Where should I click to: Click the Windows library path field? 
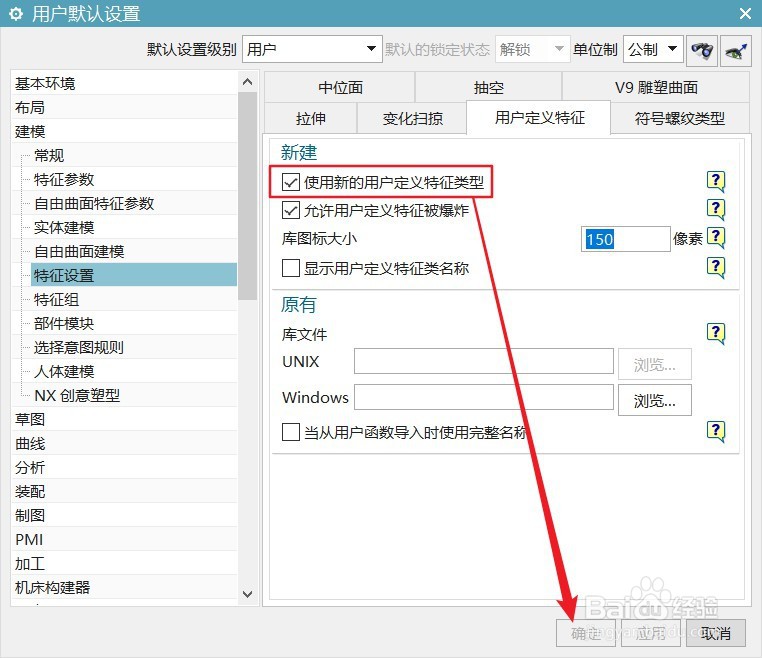pyautogui.click(x=484, y=397)
